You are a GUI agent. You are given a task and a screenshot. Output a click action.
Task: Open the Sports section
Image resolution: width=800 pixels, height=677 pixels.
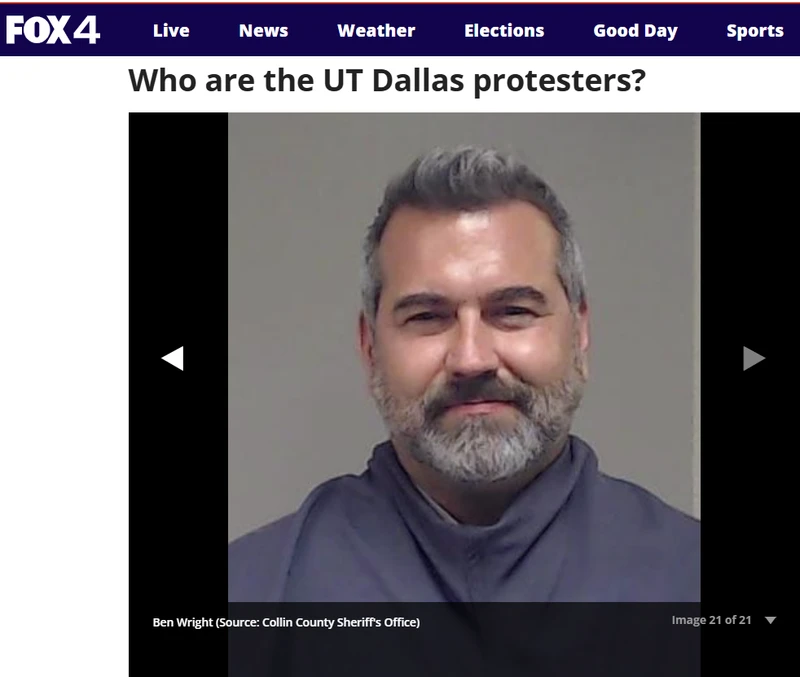755,31
